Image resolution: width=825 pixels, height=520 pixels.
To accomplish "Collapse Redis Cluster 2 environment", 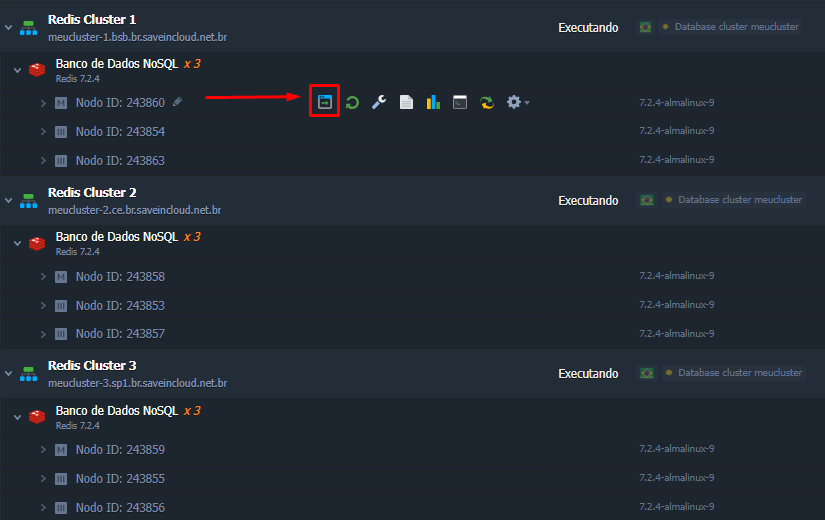I will coord(8,201).
